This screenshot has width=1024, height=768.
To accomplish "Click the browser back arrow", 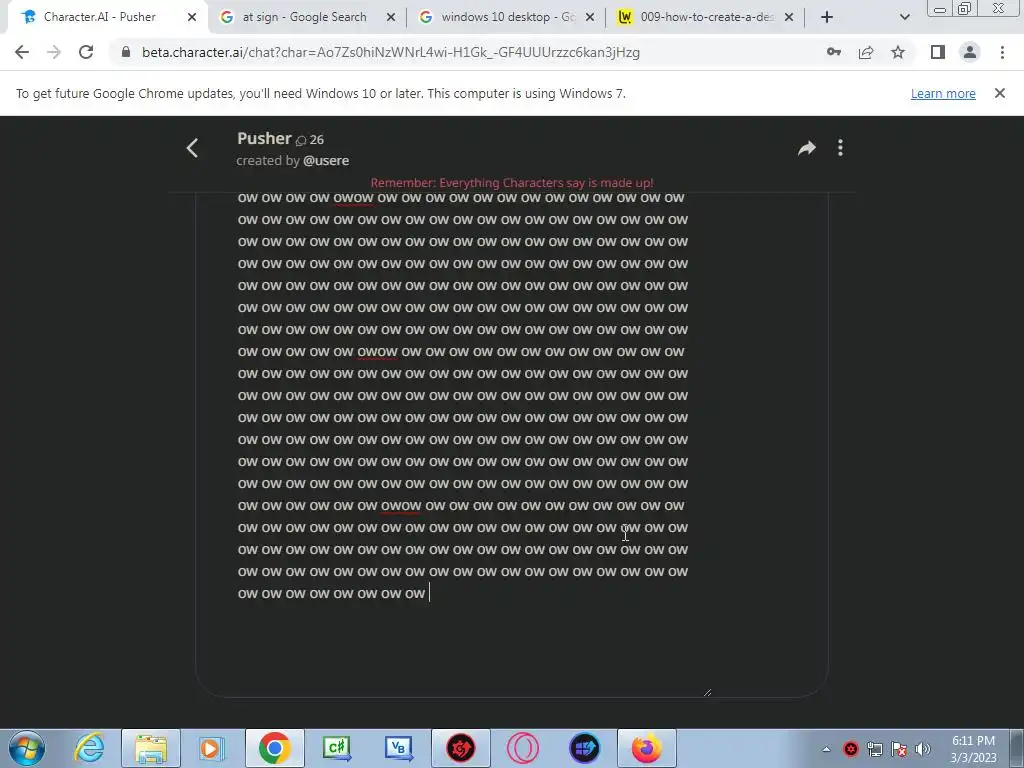I will (x=22, y=52).
